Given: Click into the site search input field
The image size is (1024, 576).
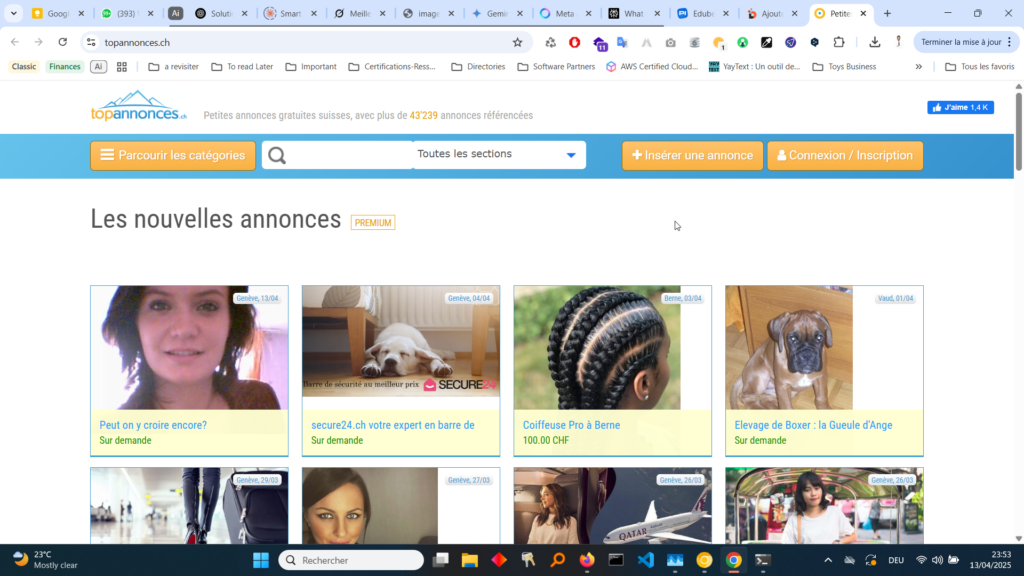Looking at the screenshot, I should [x=347, y=155].
